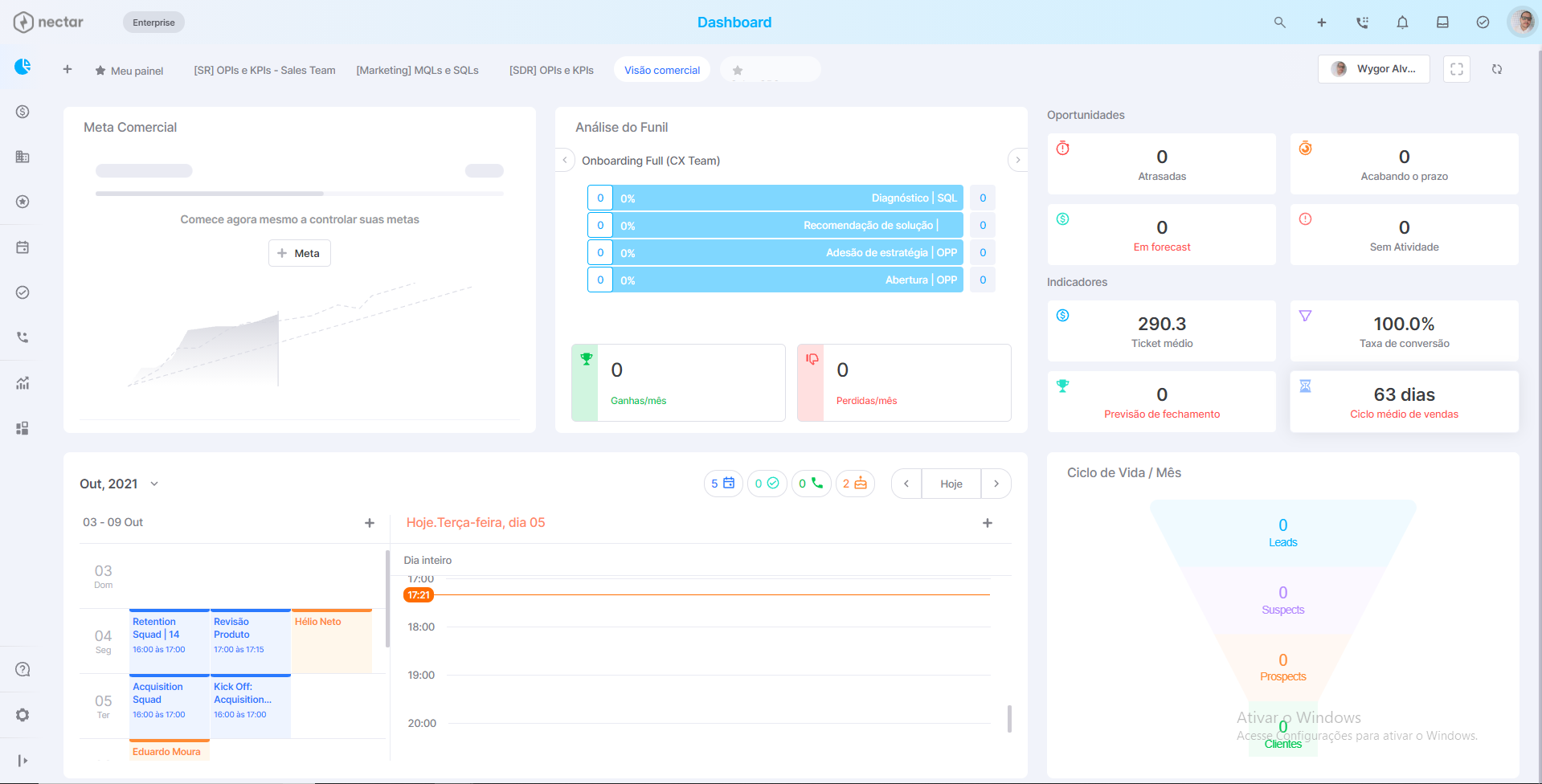Click the Abertura | OPP funnel bar
The image size is (1542, 784).
(787, 280)
